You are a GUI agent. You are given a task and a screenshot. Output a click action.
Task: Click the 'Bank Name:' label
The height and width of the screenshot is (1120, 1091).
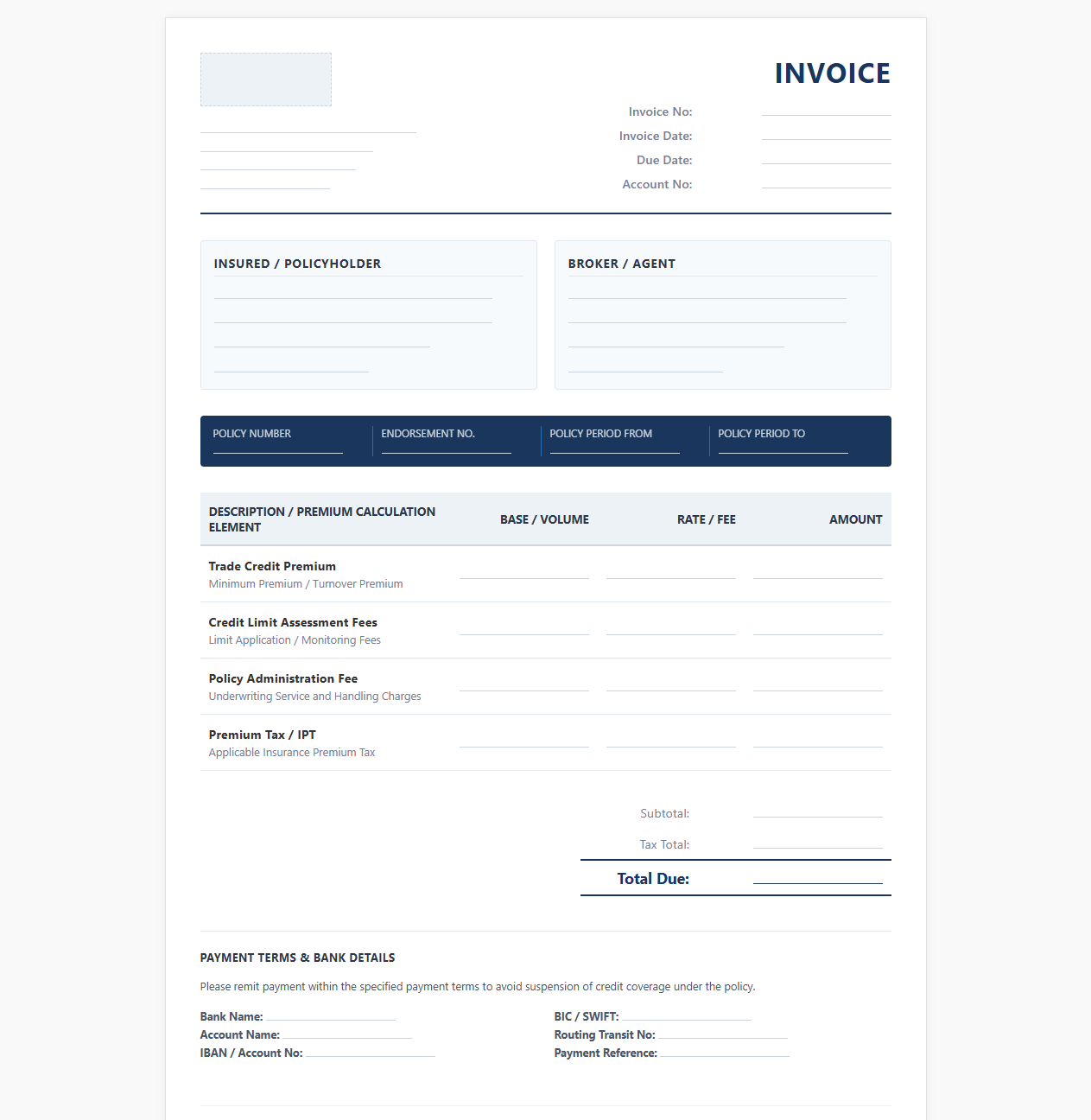tap(232, 1016)
